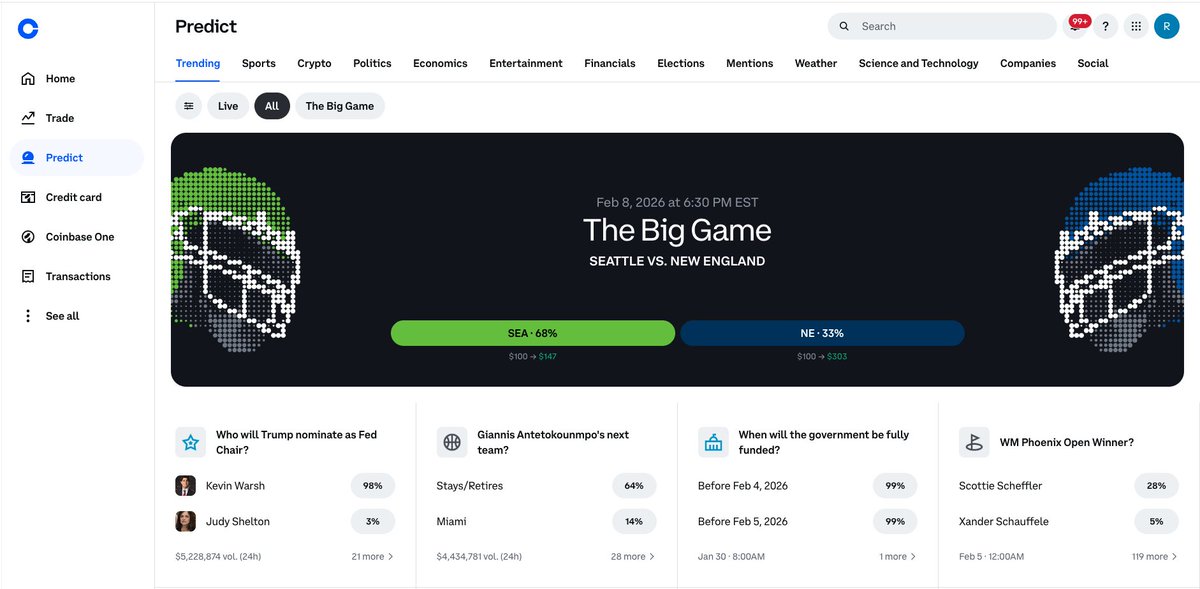Screen dimensions: 1200x589
Task: Expand 119 more Phoenix Open options
Action: [x=1155, y=556]
